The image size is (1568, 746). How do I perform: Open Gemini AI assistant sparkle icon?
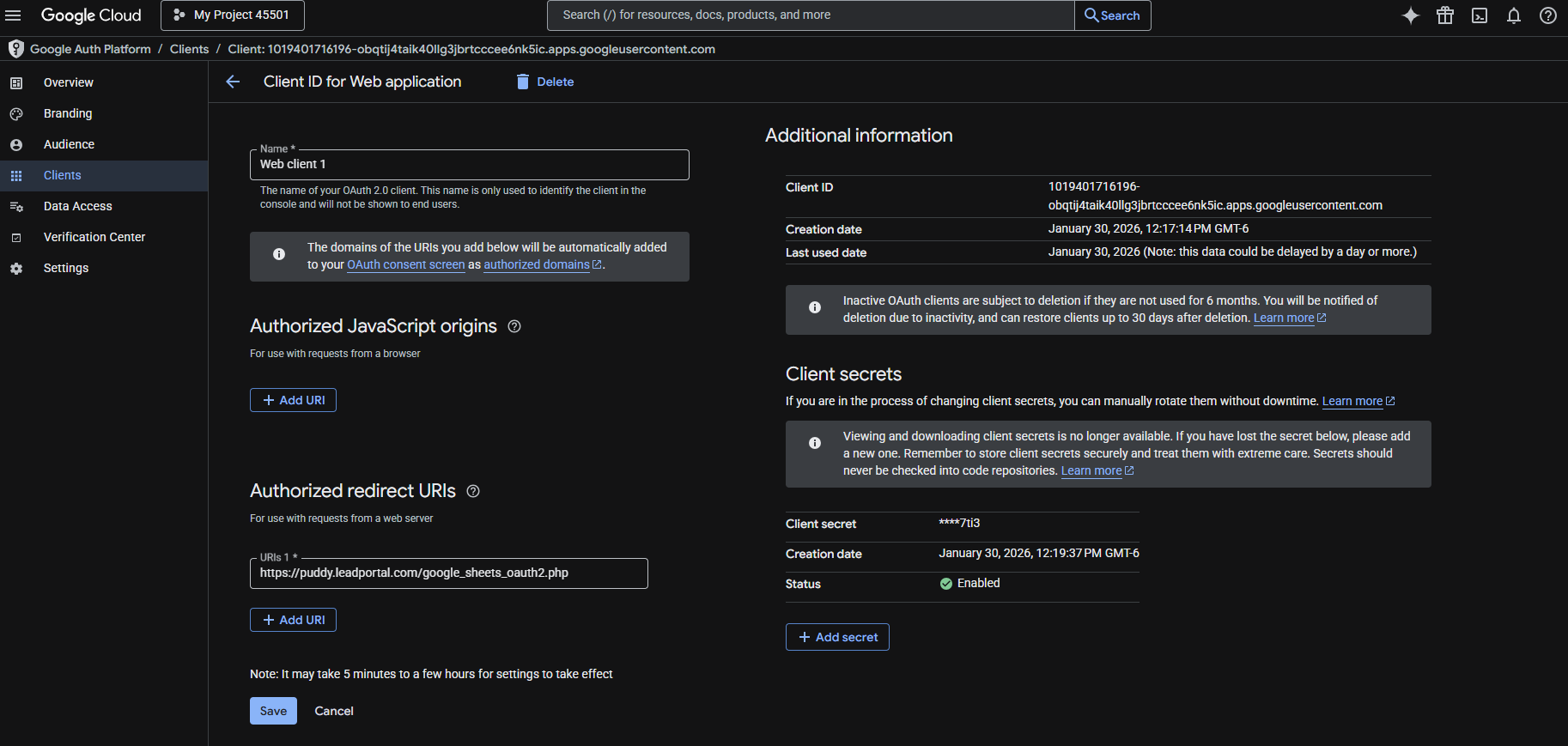[x=1410, y=15]
